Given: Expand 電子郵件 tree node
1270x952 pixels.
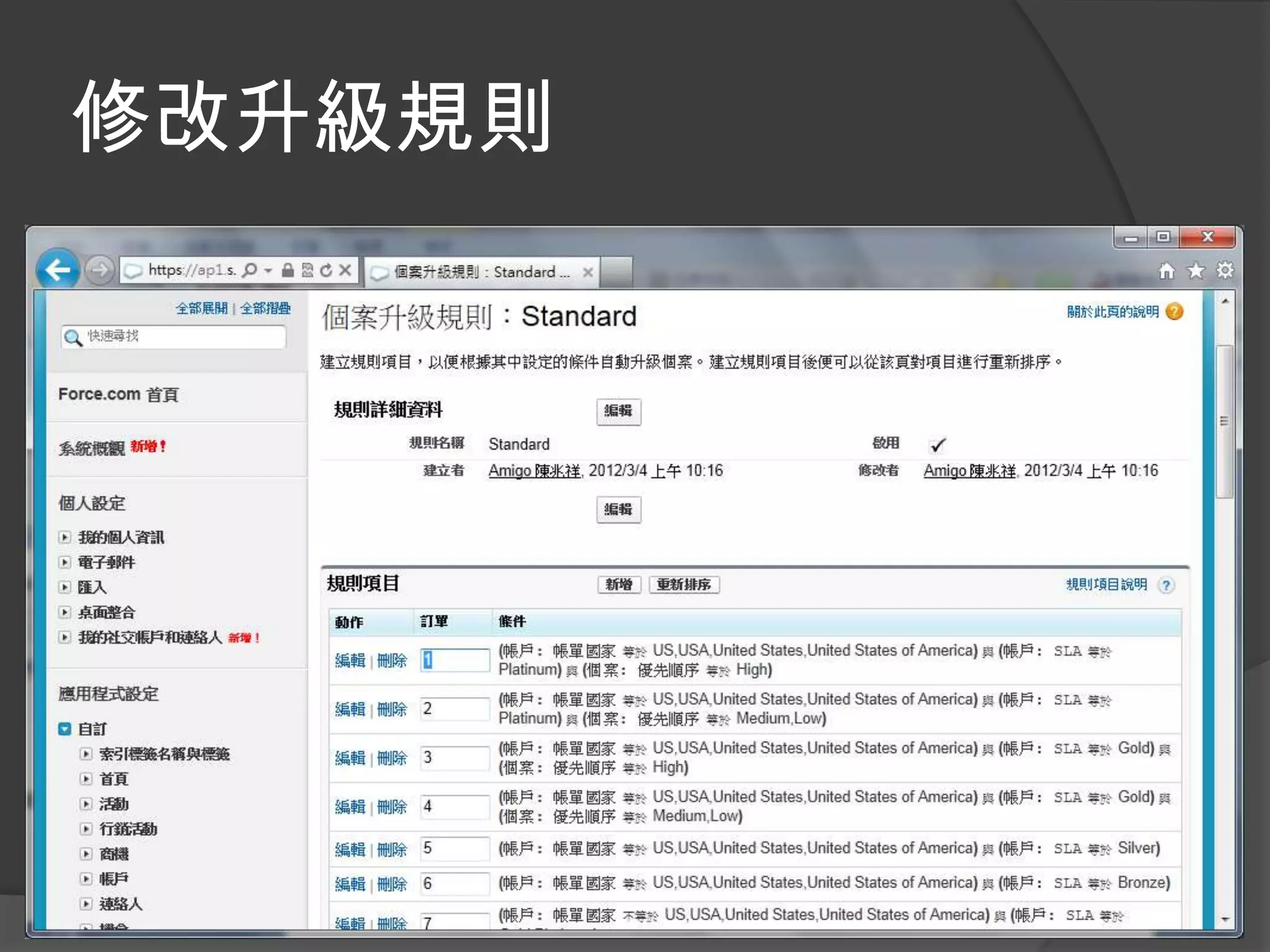Looking at the screenshot, I should (64, 562).
